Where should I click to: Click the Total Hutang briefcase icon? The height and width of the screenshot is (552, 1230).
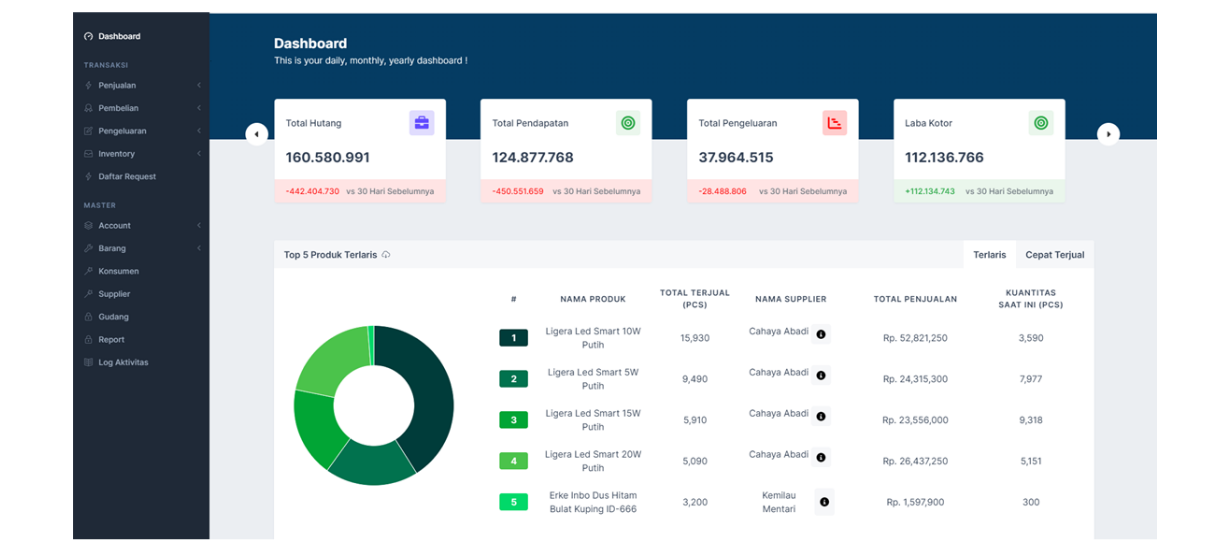tap(421, 123)
